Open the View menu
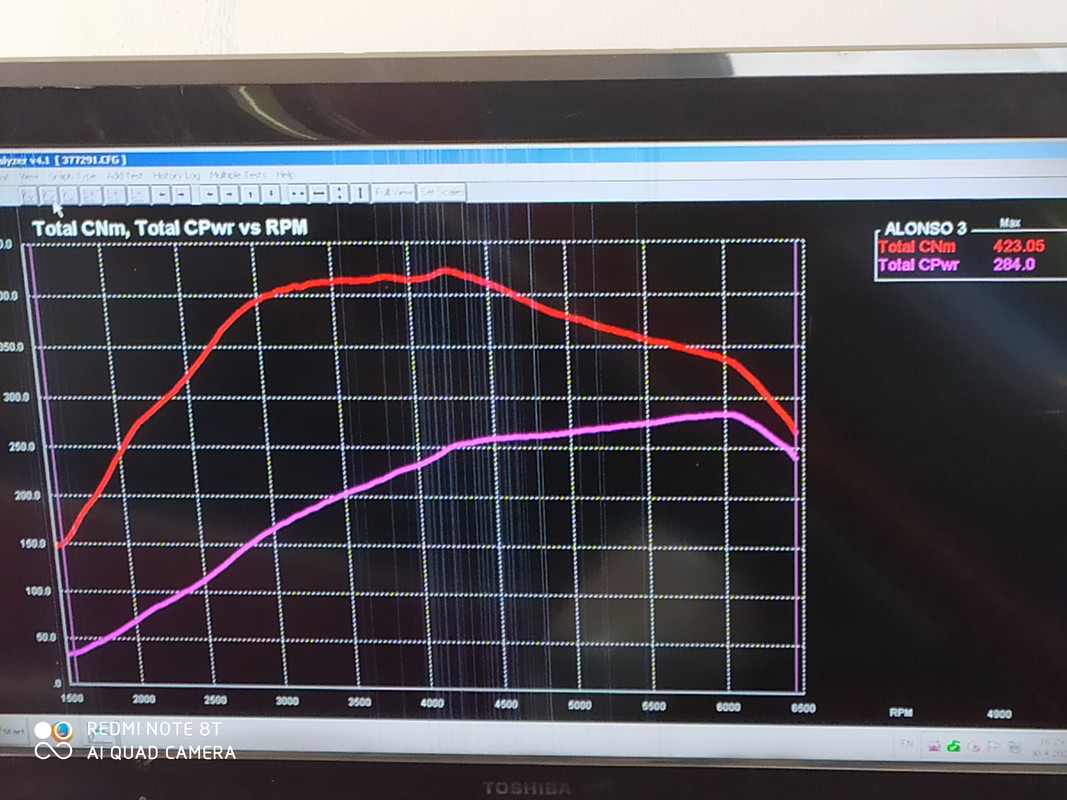Screen dimensions: 1067x800 click(29, 176)
